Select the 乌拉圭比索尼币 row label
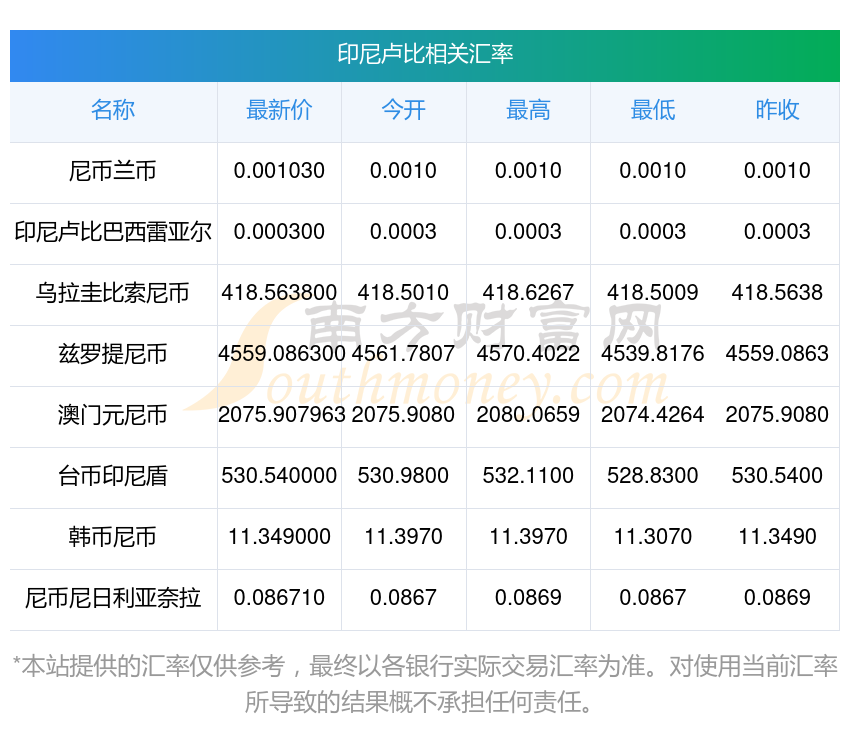 pos(113,293)
